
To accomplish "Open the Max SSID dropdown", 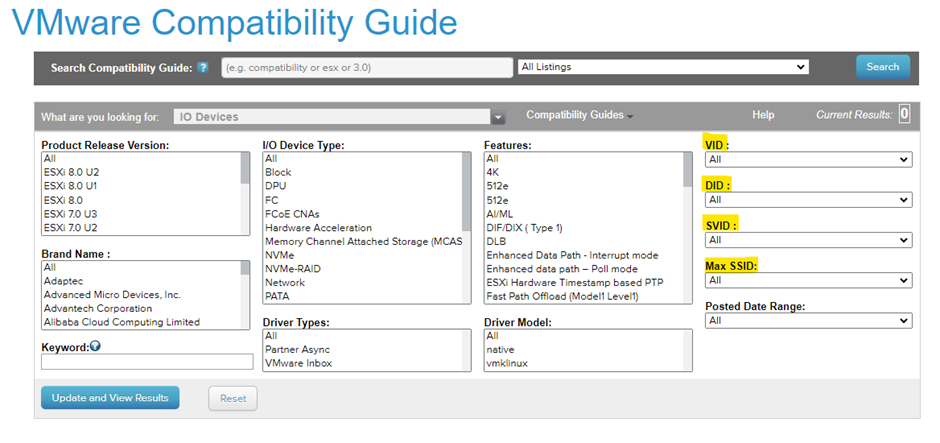I will point(808,281).
